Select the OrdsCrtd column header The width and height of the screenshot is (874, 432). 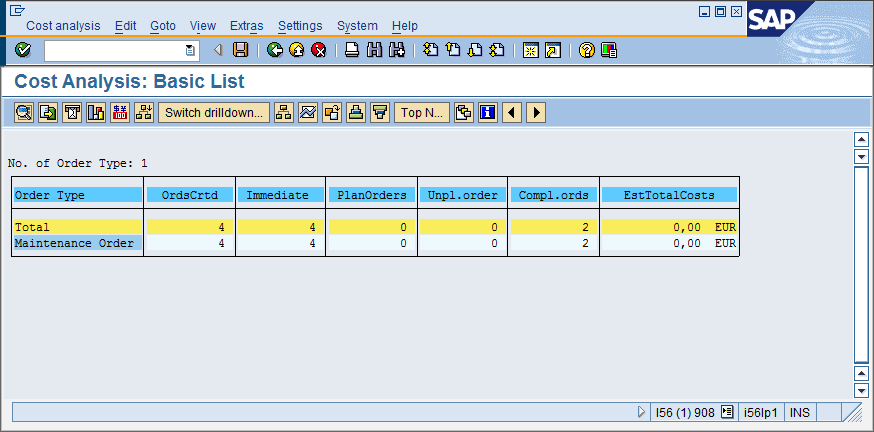click(190, 195)
